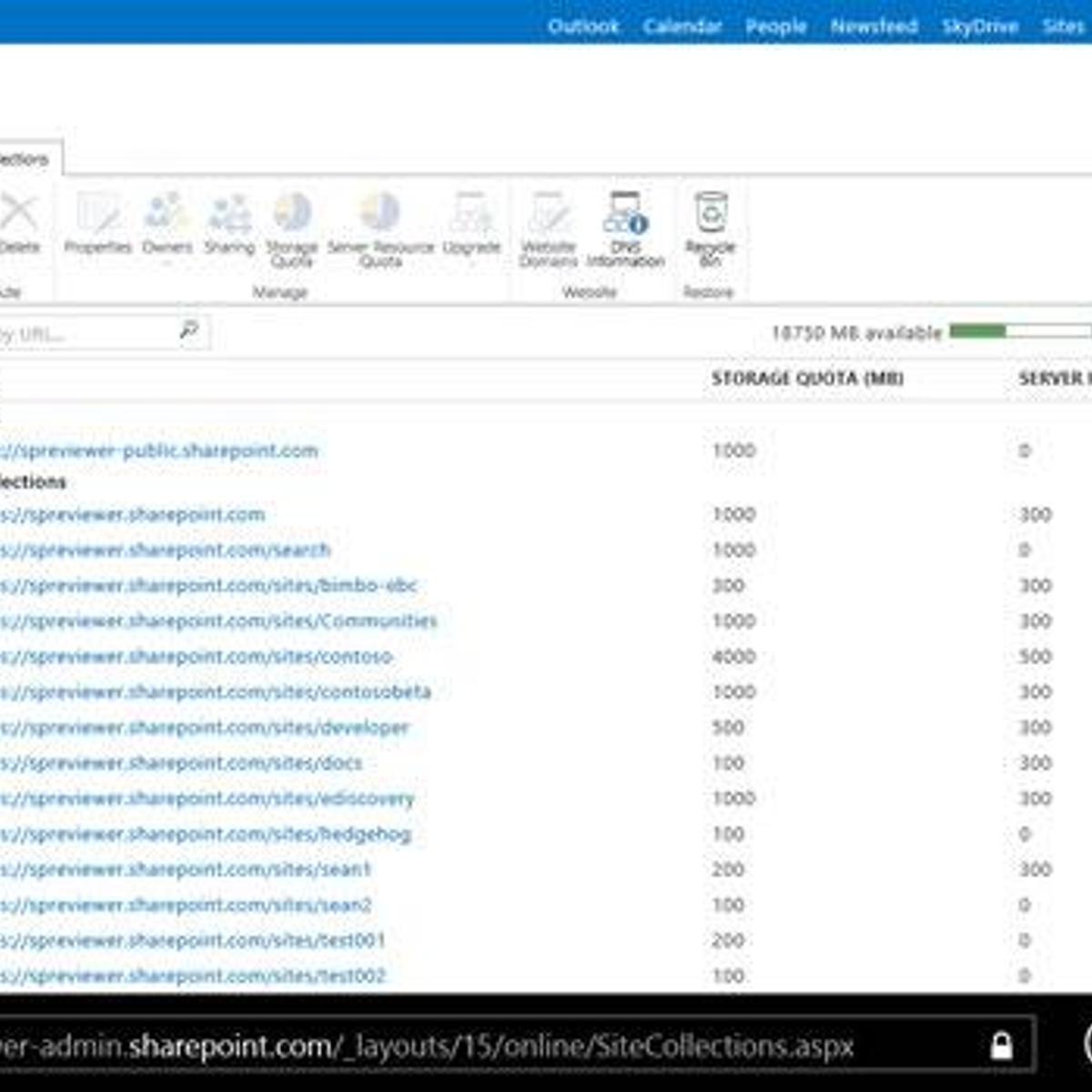Click the Delete site collection icon

[x=18, y=214]
